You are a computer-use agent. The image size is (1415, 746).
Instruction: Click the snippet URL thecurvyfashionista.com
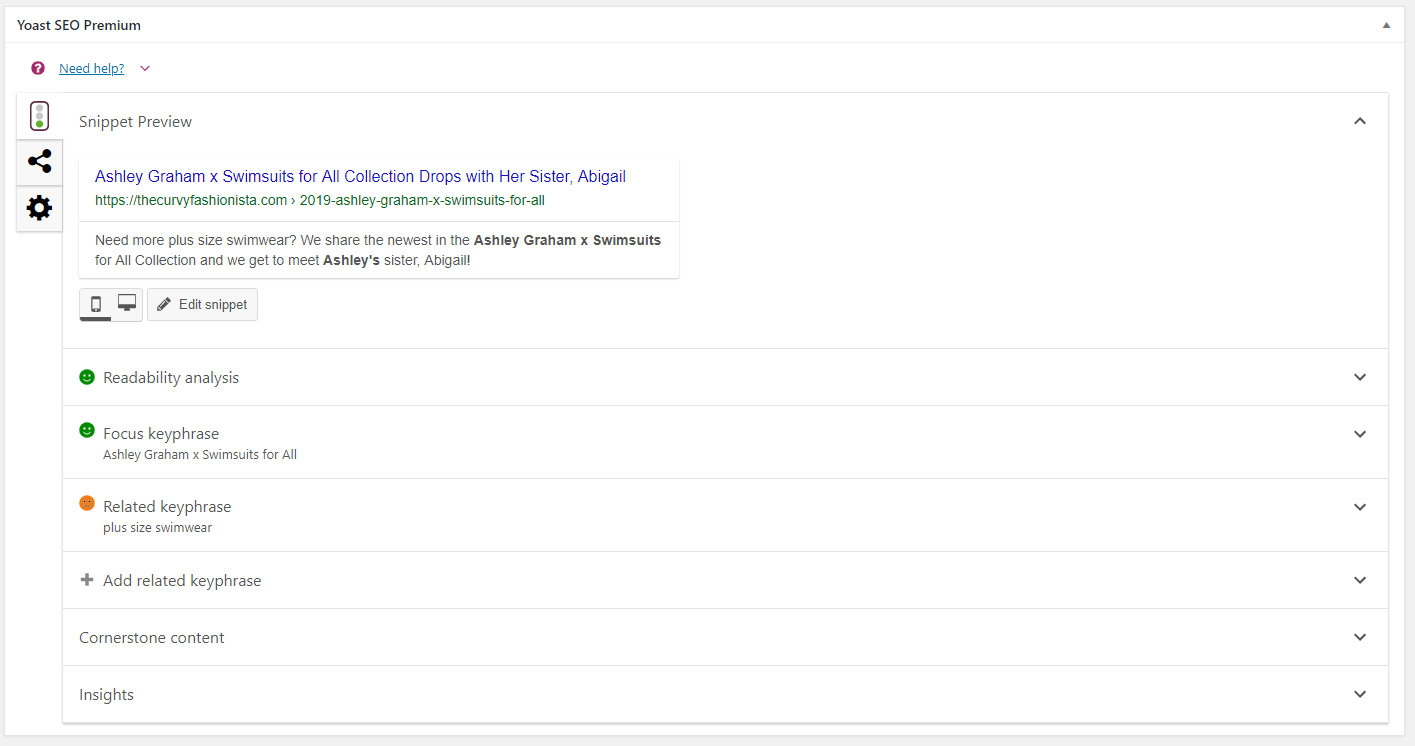click(320, 200)
